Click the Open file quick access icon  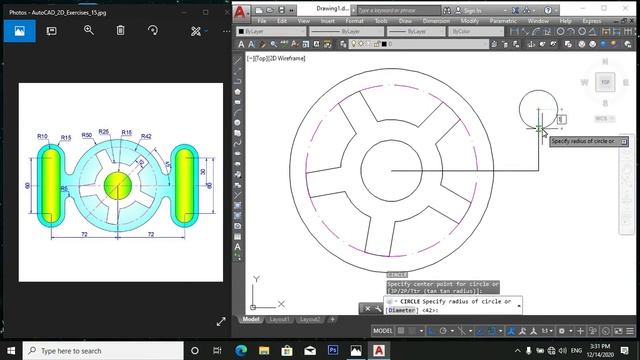[x=270, y=10]
